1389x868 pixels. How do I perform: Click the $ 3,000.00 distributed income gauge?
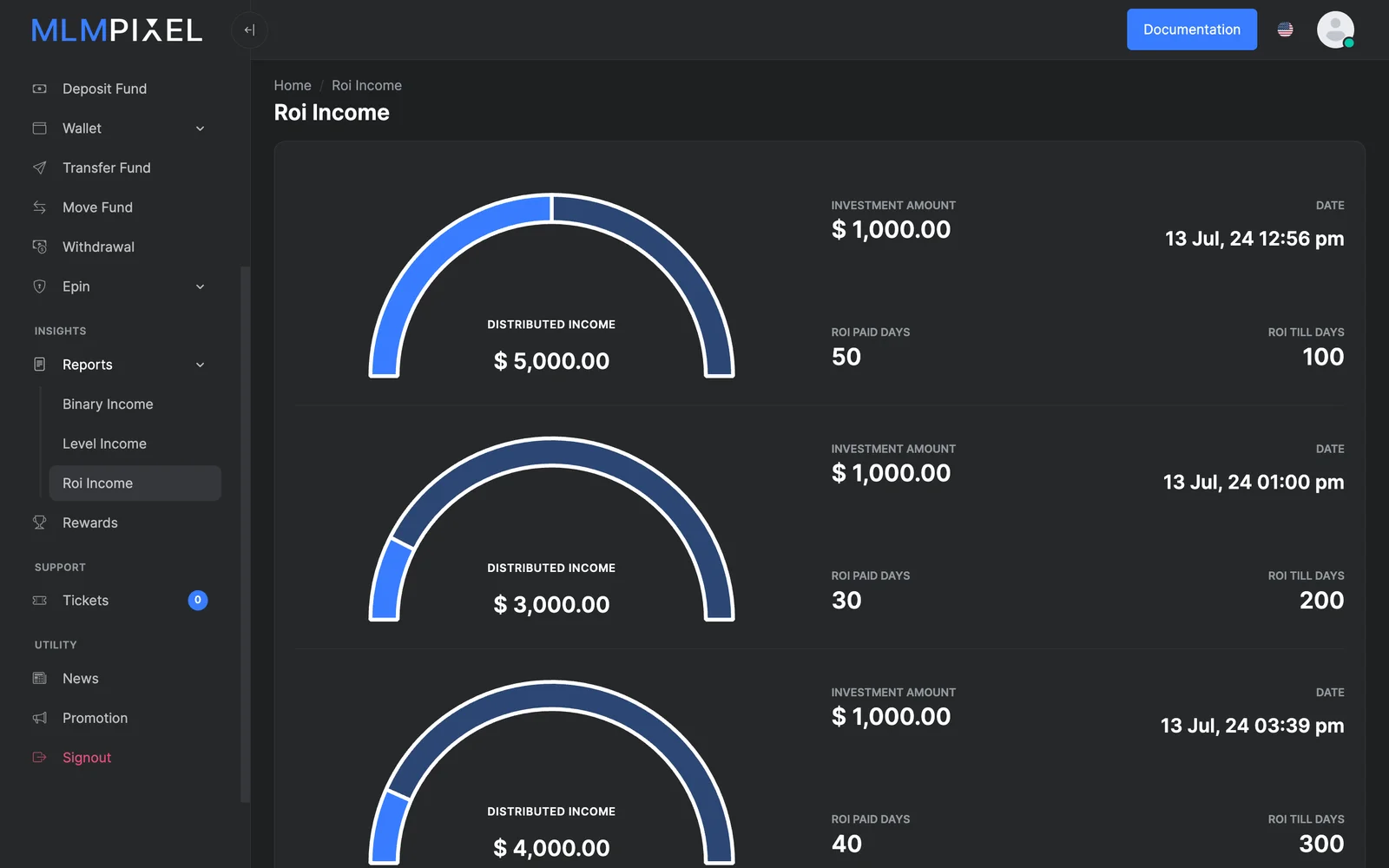552,529
